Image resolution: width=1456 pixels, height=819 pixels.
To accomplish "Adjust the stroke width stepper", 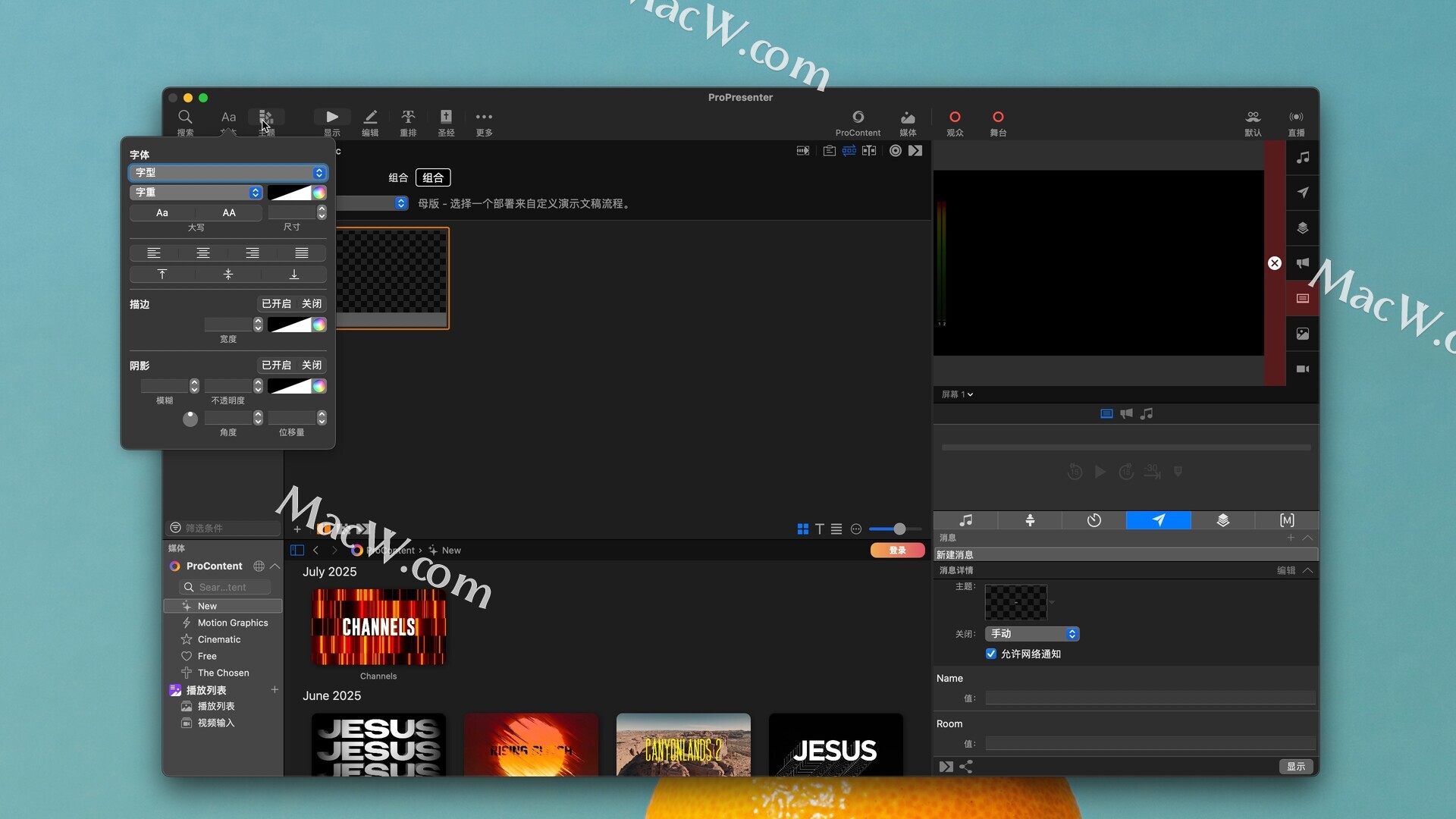I will pyautogui.click(x=258, y=325).
